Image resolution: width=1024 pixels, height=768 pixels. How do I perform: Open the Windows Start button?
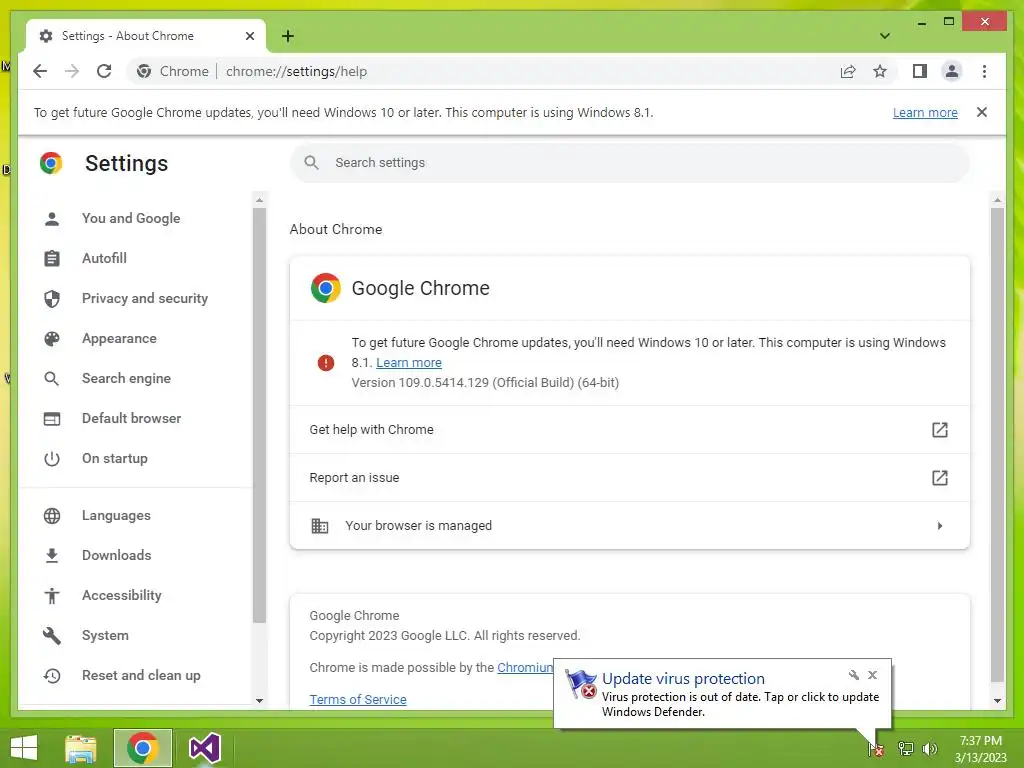click(x=24, y=748)
